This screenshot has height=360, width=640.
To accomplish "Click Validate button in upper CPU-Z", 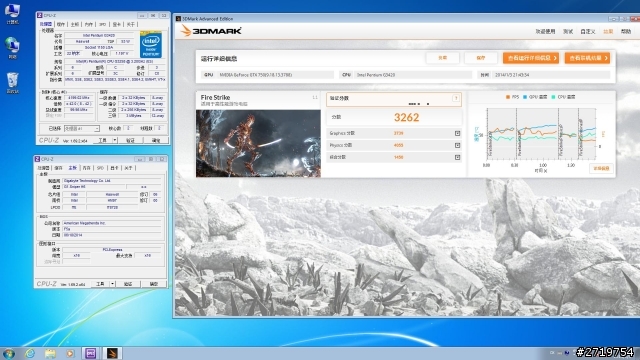I will tap(130, 140).
